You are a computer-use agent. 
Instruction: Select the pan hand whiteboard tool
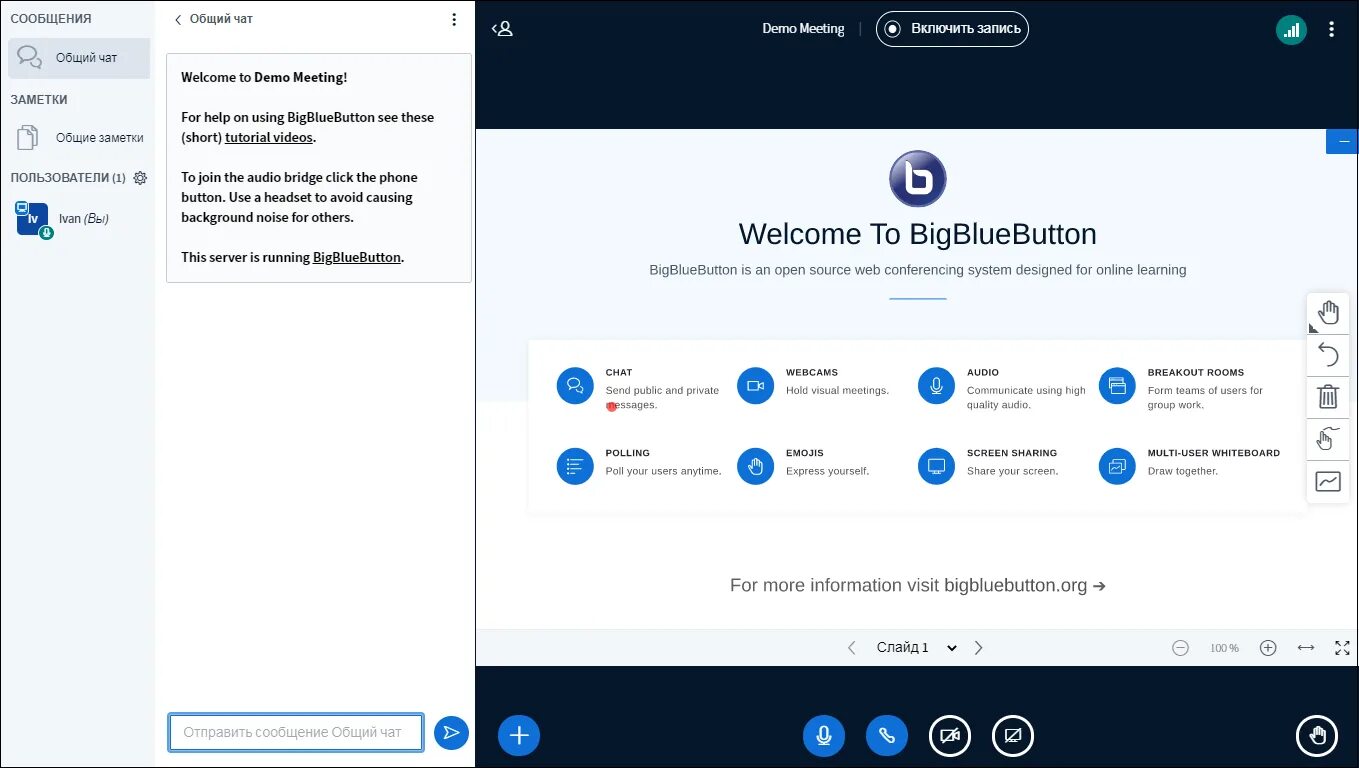click(1328, 313)
